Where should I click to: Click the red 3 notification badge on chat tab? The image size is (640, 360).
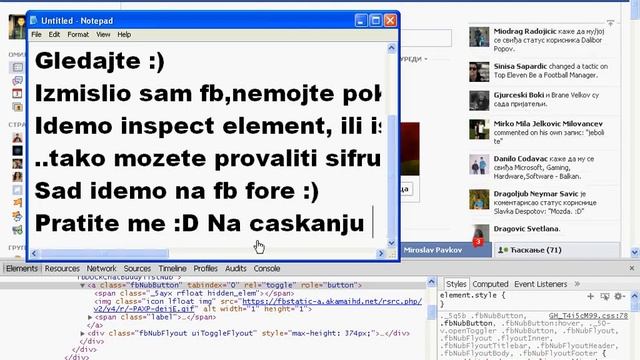478,242
